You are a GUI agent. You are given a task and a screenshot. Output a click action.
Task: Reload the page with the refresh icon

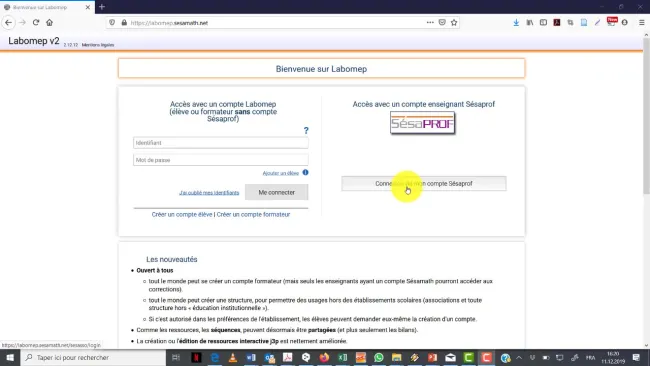(36, 22)
